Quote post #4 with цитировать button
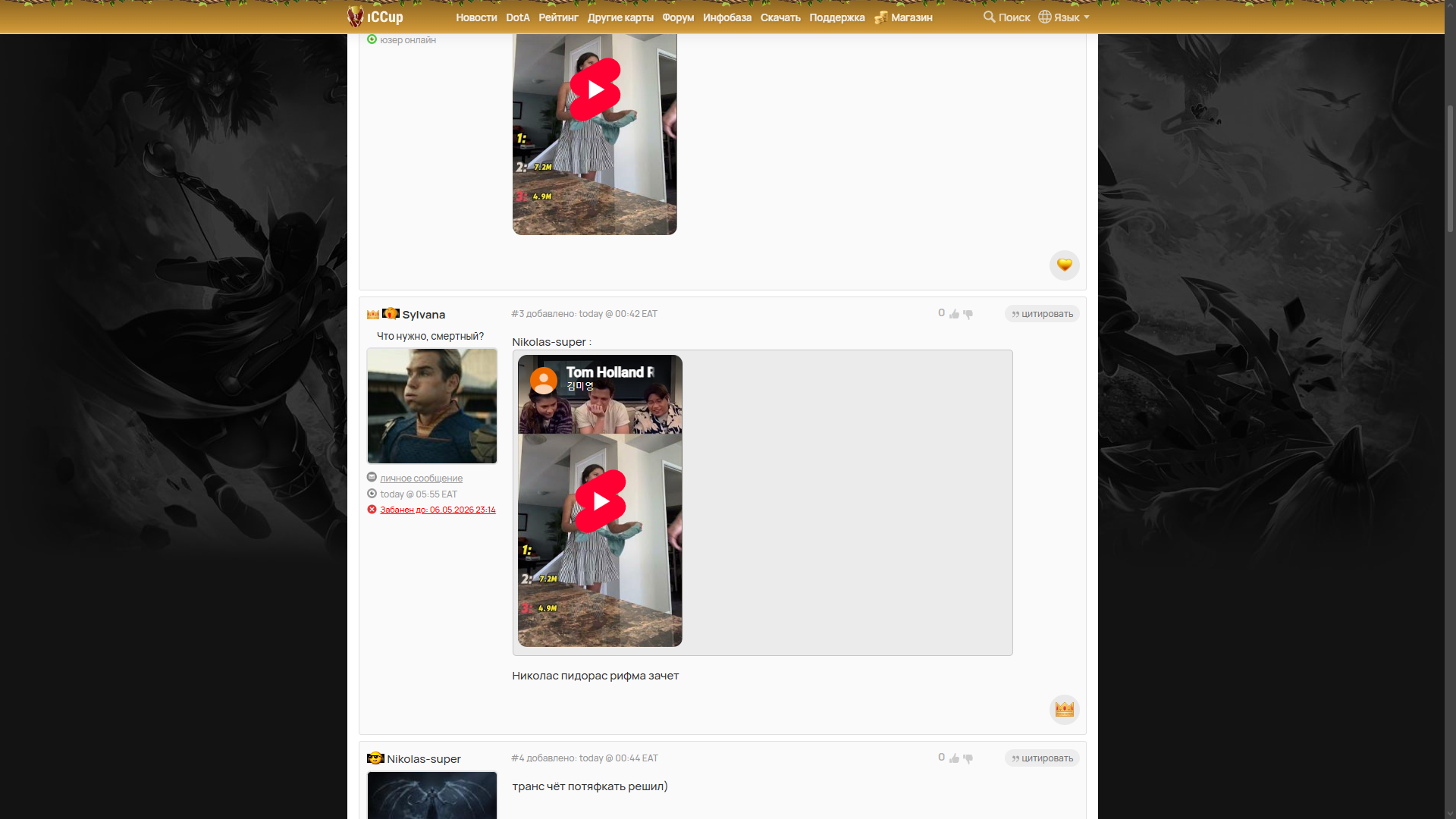The width and height of the screenshot is (1456, 819). [x=1042, y=758]
